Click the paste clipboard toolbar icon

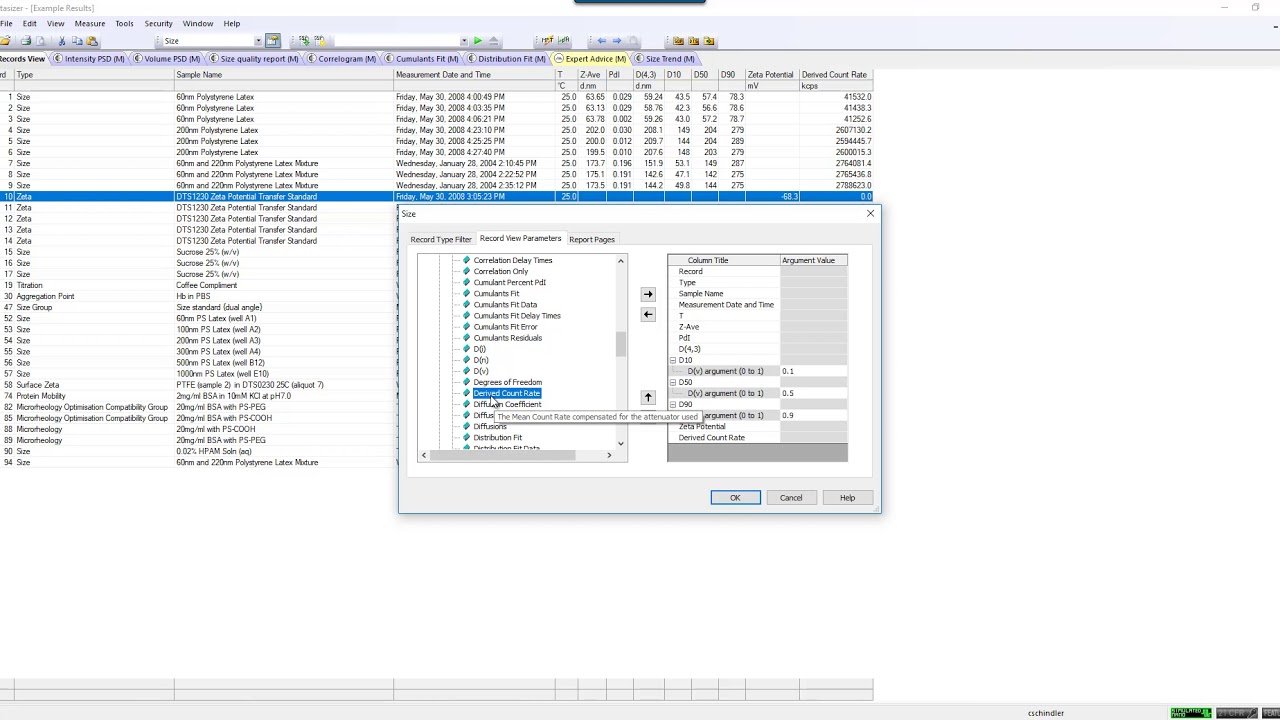92,41
